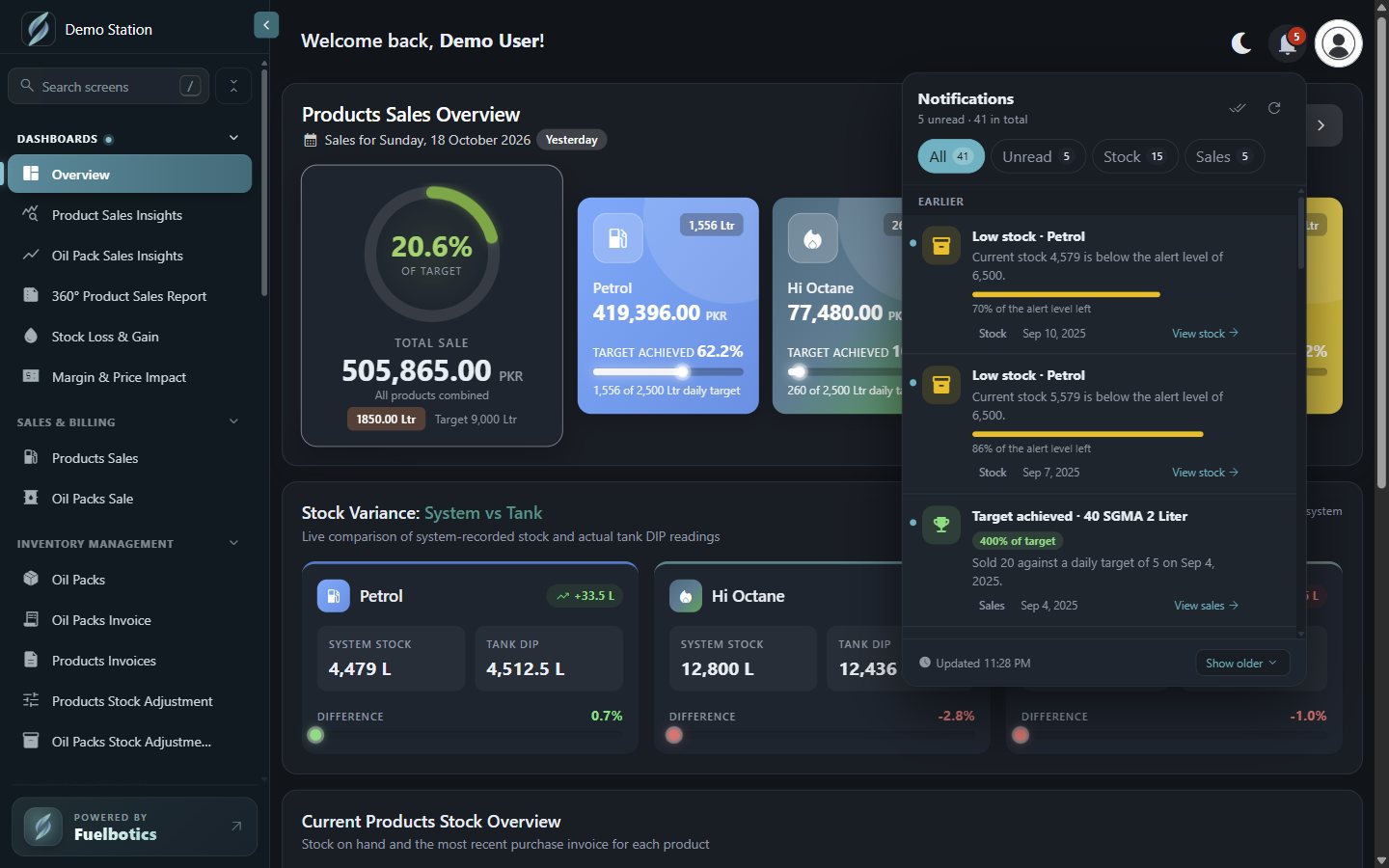Image resolution: width=1389 pixels, height=868 pixels.
Task: Click the Products Invoices document icon
Action: click(x=31, y=660)
